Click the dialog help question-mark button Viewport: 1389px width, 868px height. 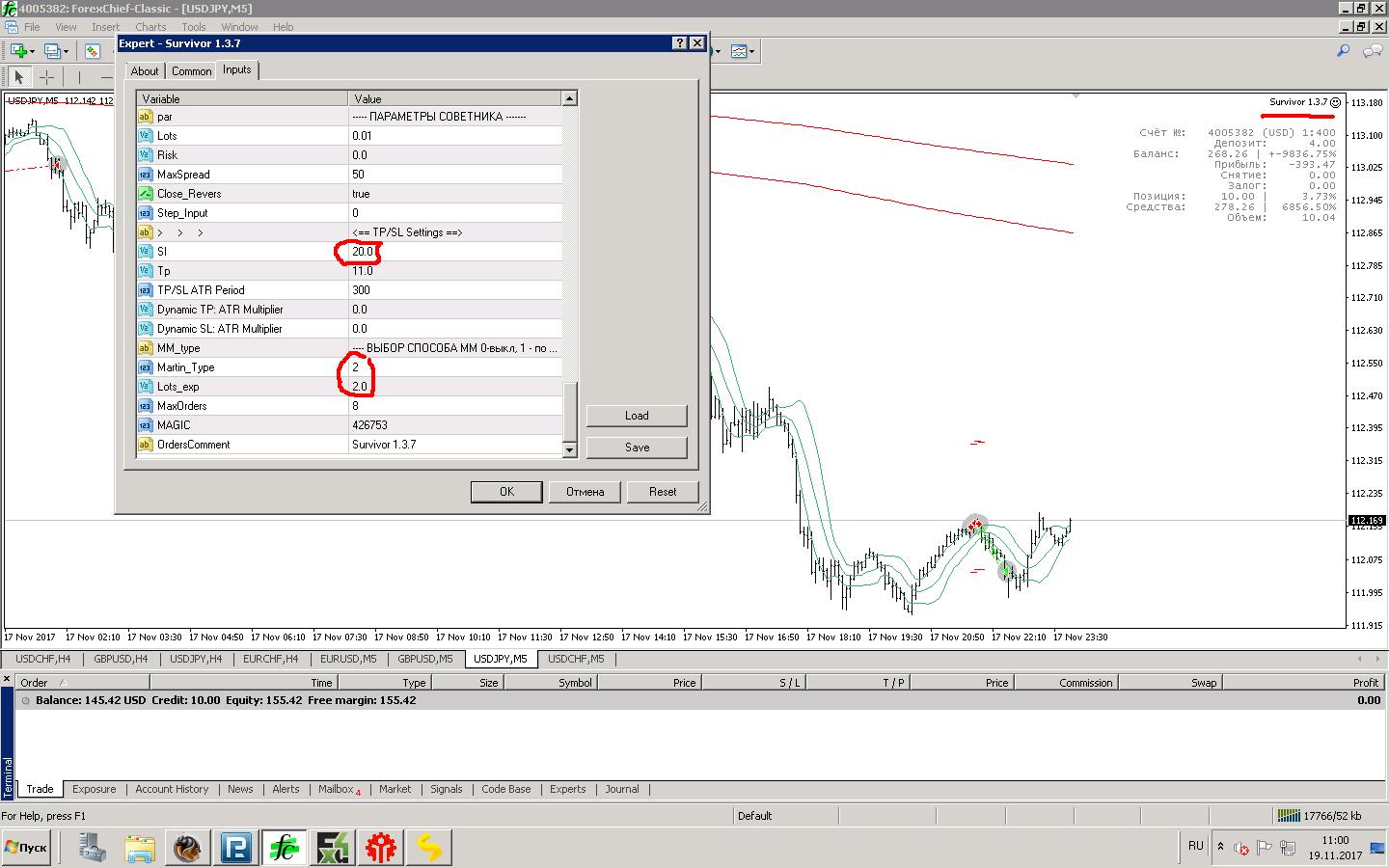coord(679,43)
